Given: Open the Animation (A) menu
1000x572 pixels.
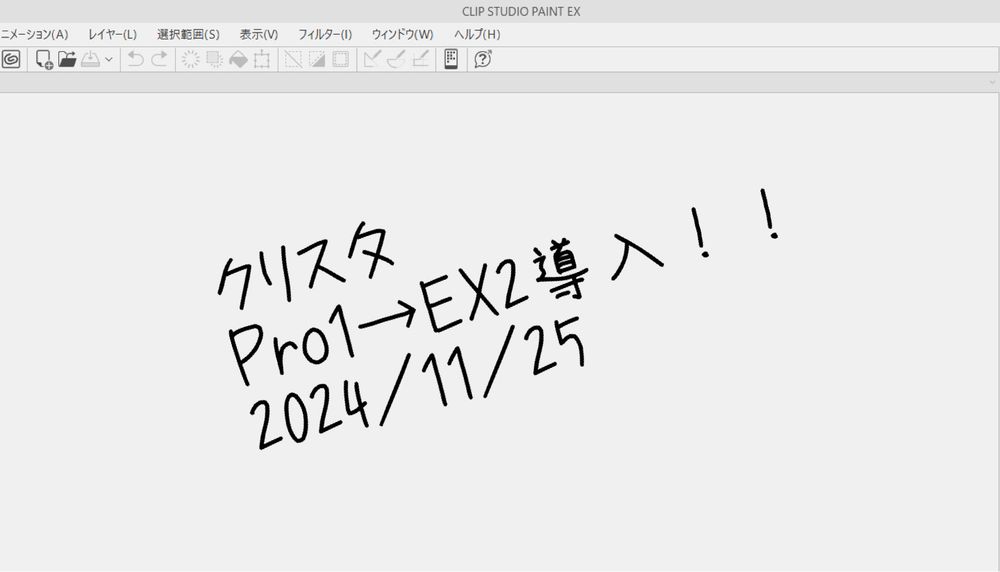Looking at the screenshot, I should pos(34,34).
